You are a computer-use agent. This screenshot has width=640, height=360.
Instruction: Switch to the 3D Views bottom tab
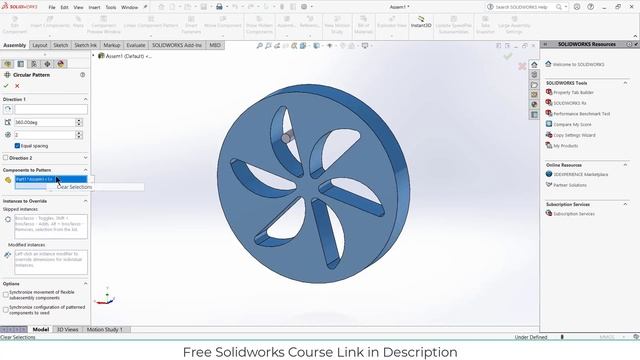coord(67,329)
